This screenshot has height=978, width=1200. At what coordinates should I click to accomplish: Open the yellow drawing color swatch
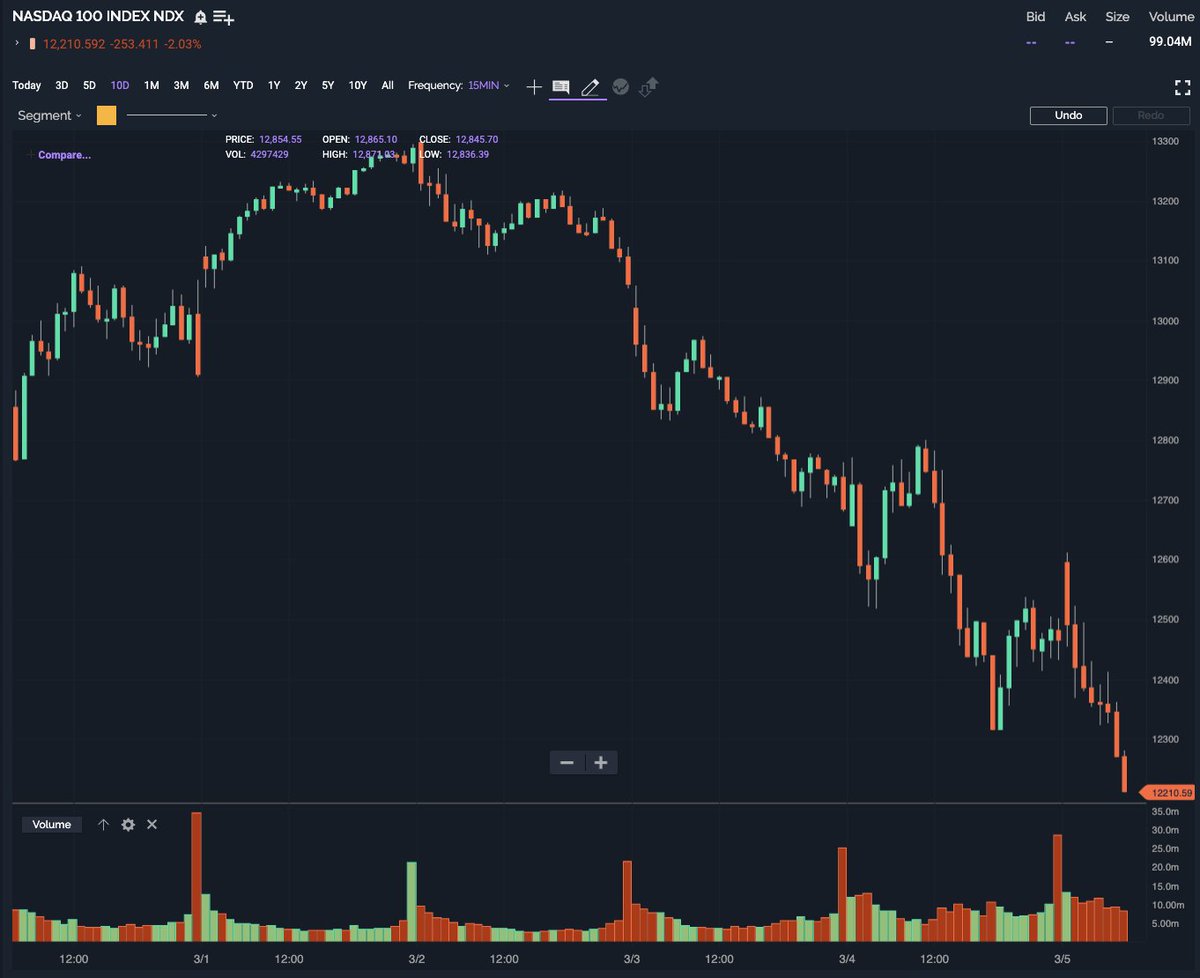point(106,116)
